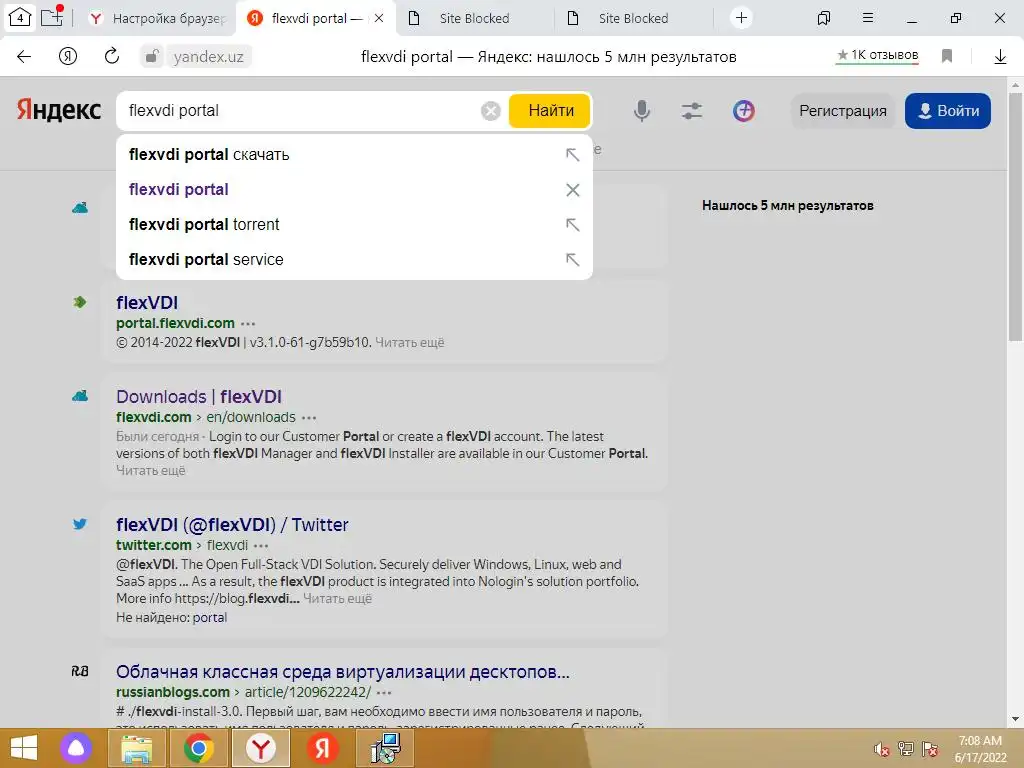The image size is (1024, 768).
Task: Open the browser hamburger menu
Action: coord(868,18)
